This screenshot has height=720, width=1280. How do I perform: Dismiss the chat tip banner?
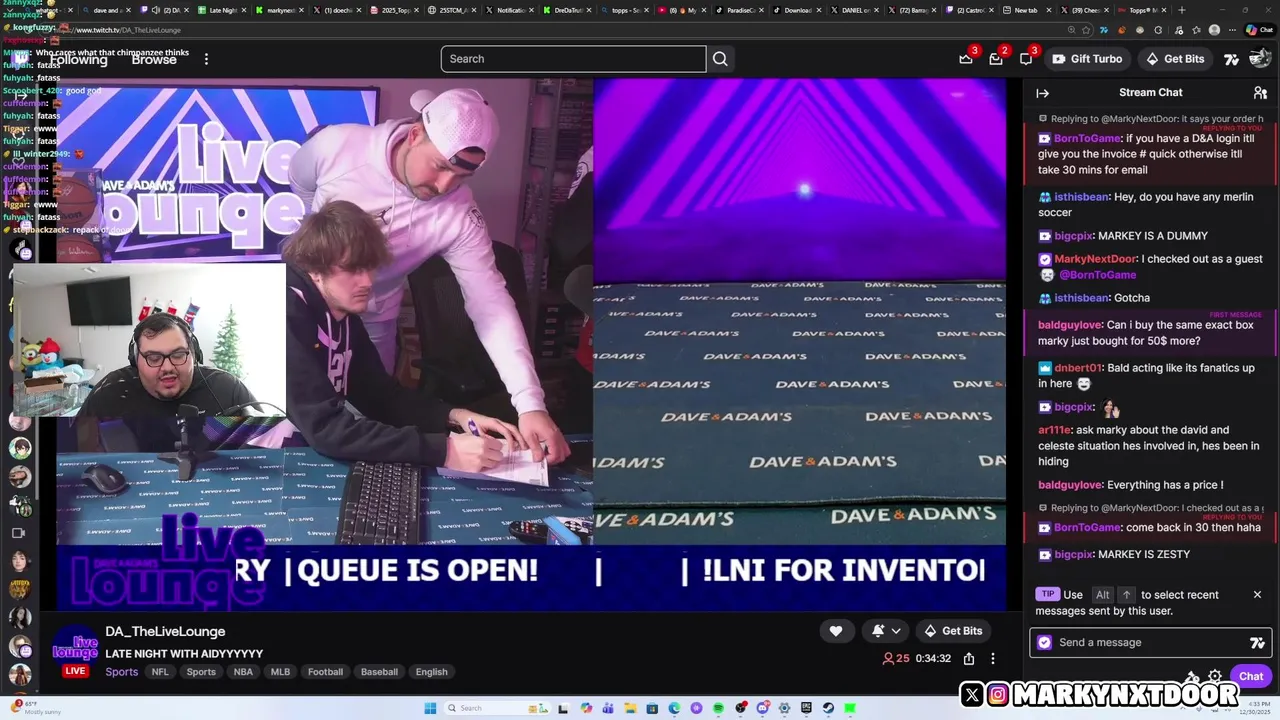[1257, 595]
